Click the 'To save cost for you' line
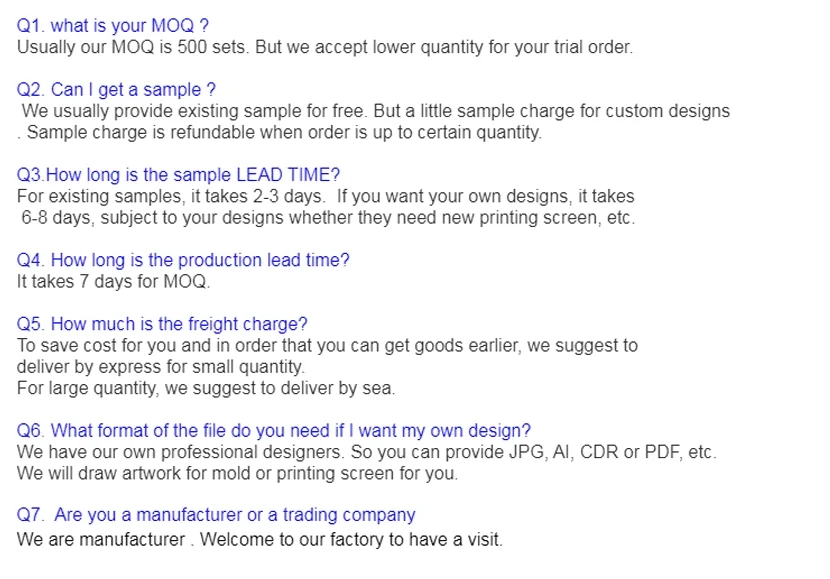 tap(327, 345)
